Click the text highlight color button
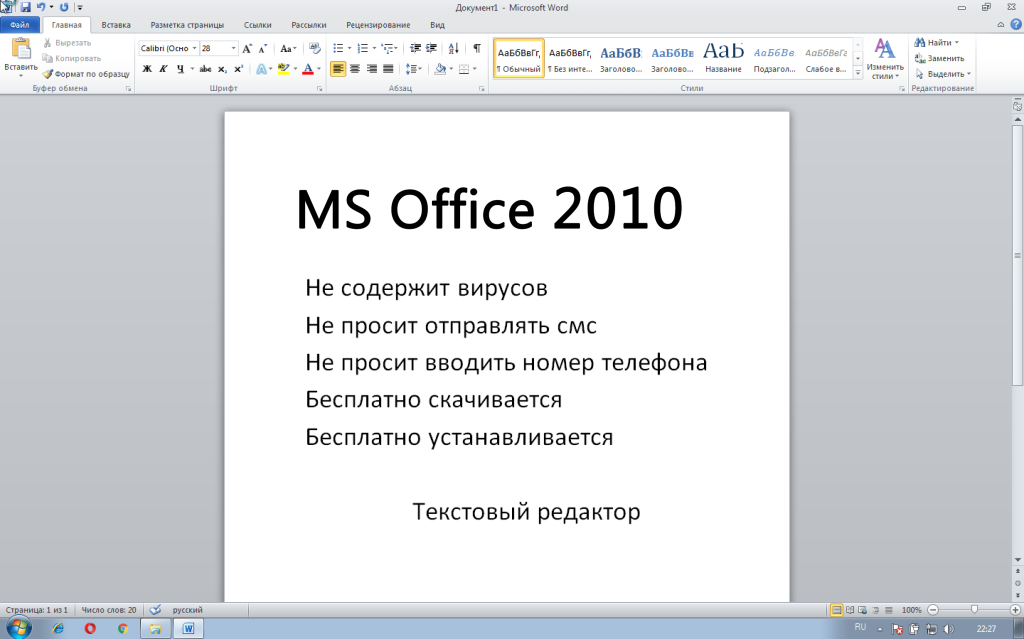 pos(283,69)
